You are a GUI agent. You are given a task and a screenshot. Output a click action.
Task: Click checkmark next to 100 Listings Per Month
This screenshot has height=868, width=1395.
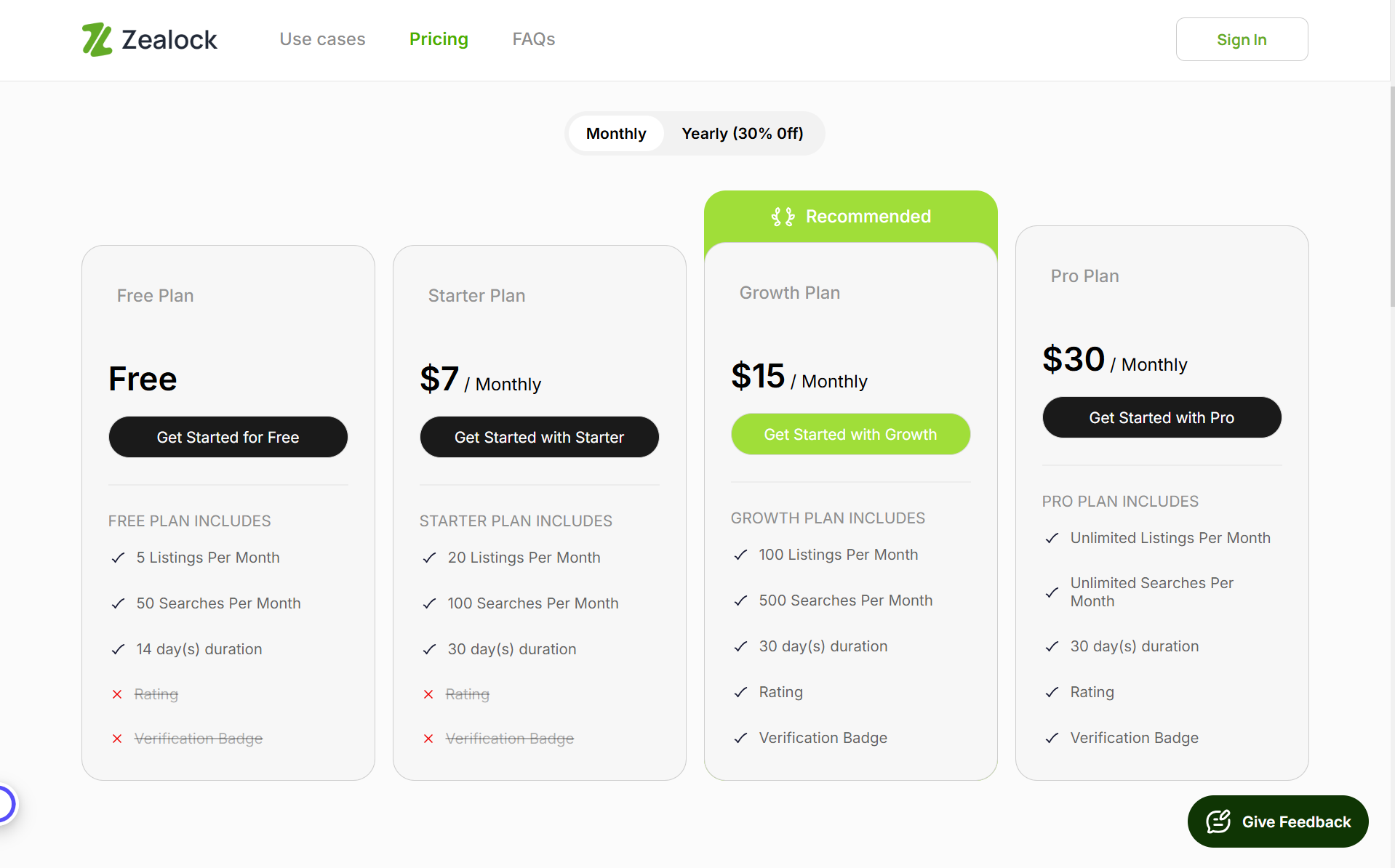(740, 555)
